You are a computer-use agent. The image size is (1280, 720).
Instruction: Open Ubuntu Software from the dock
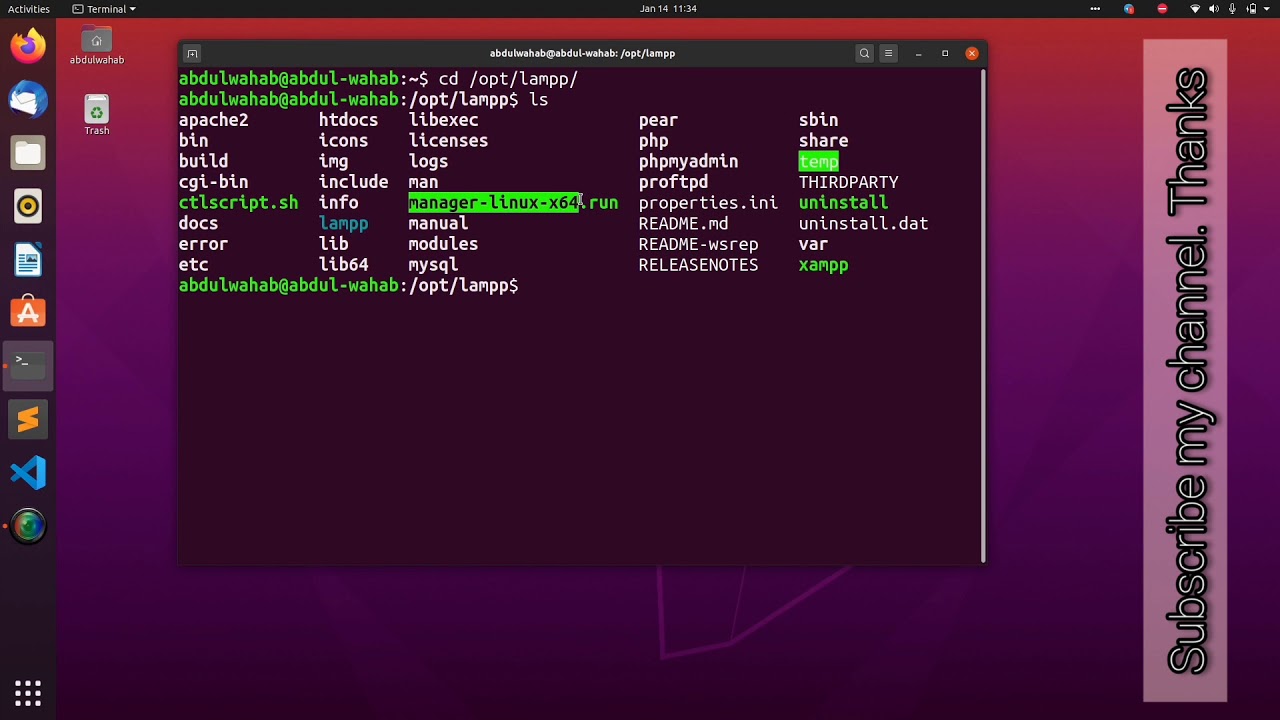tap(28, 313)
